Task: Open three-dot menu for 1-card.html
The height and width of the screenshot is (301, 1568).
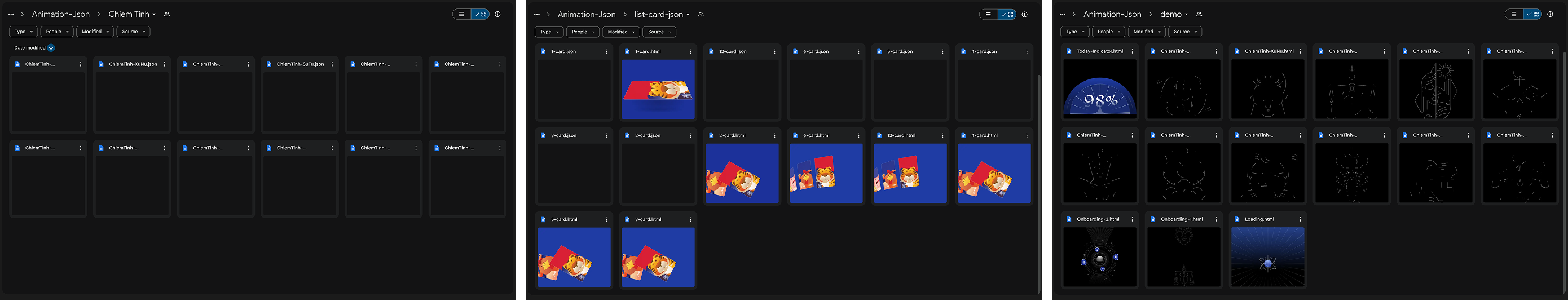Action: [690, 52]
